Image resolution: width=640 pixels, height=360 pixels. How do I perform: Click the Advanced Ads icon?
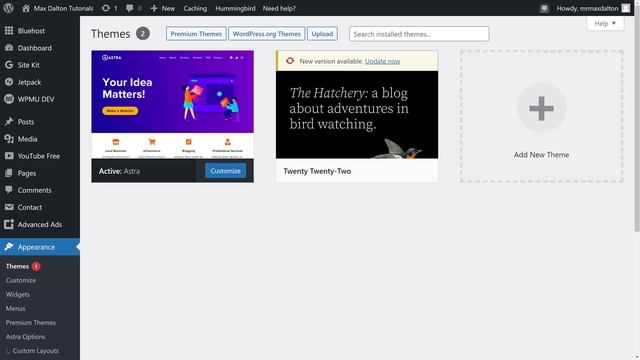point(9,224)
